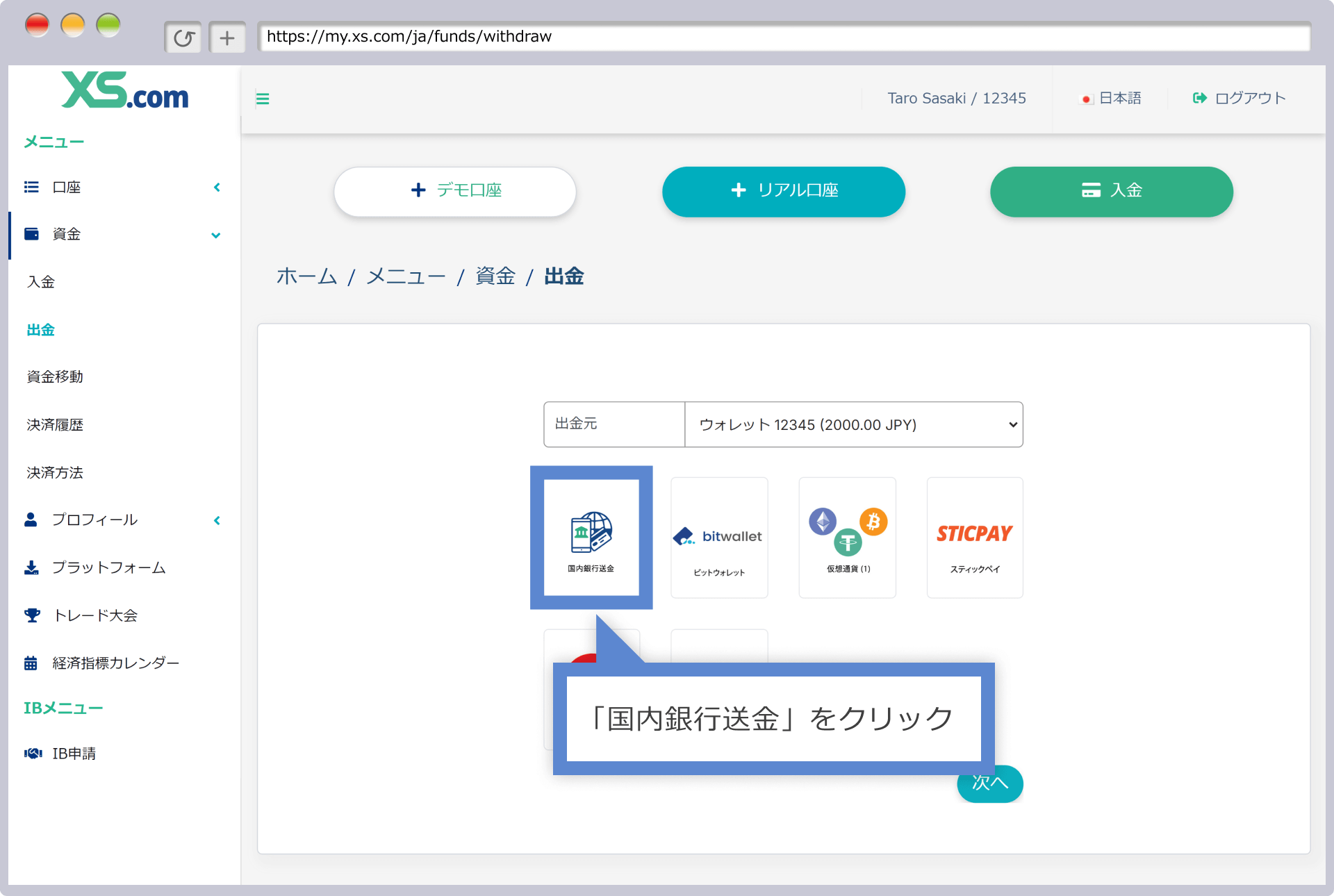This screenshot has width=1334, height=896.
Task: Click the プラットフォーム download icon
Action: [31, 567]
